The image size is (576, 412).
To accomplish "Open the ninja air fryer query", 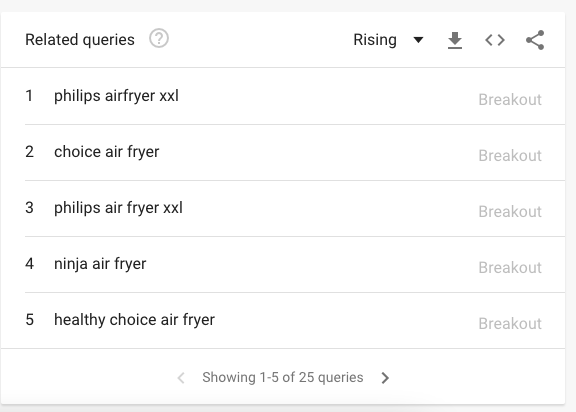I will [x=100, y=264].
